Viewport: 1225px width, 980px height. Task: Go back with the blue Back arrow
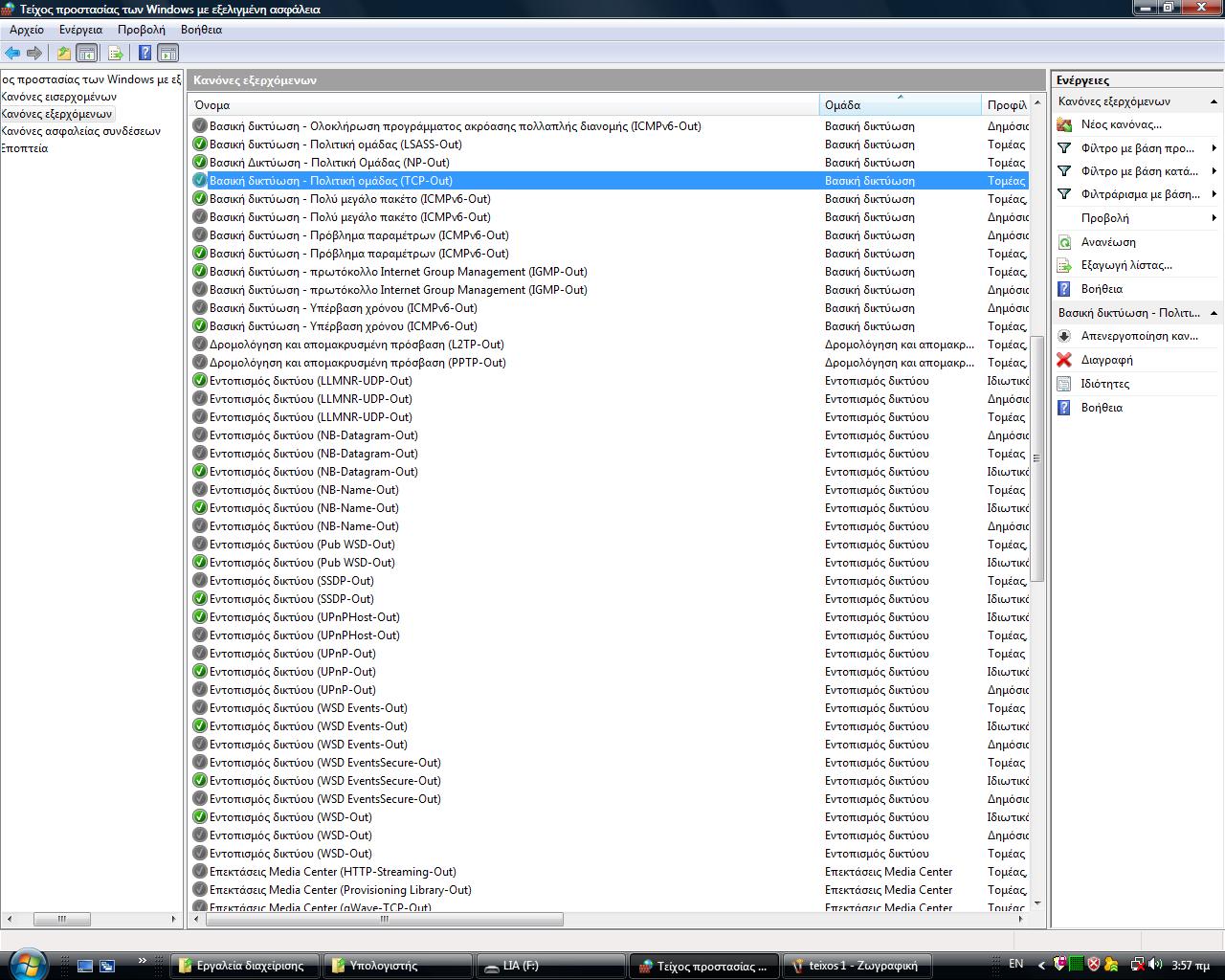(x=11, y=54)
